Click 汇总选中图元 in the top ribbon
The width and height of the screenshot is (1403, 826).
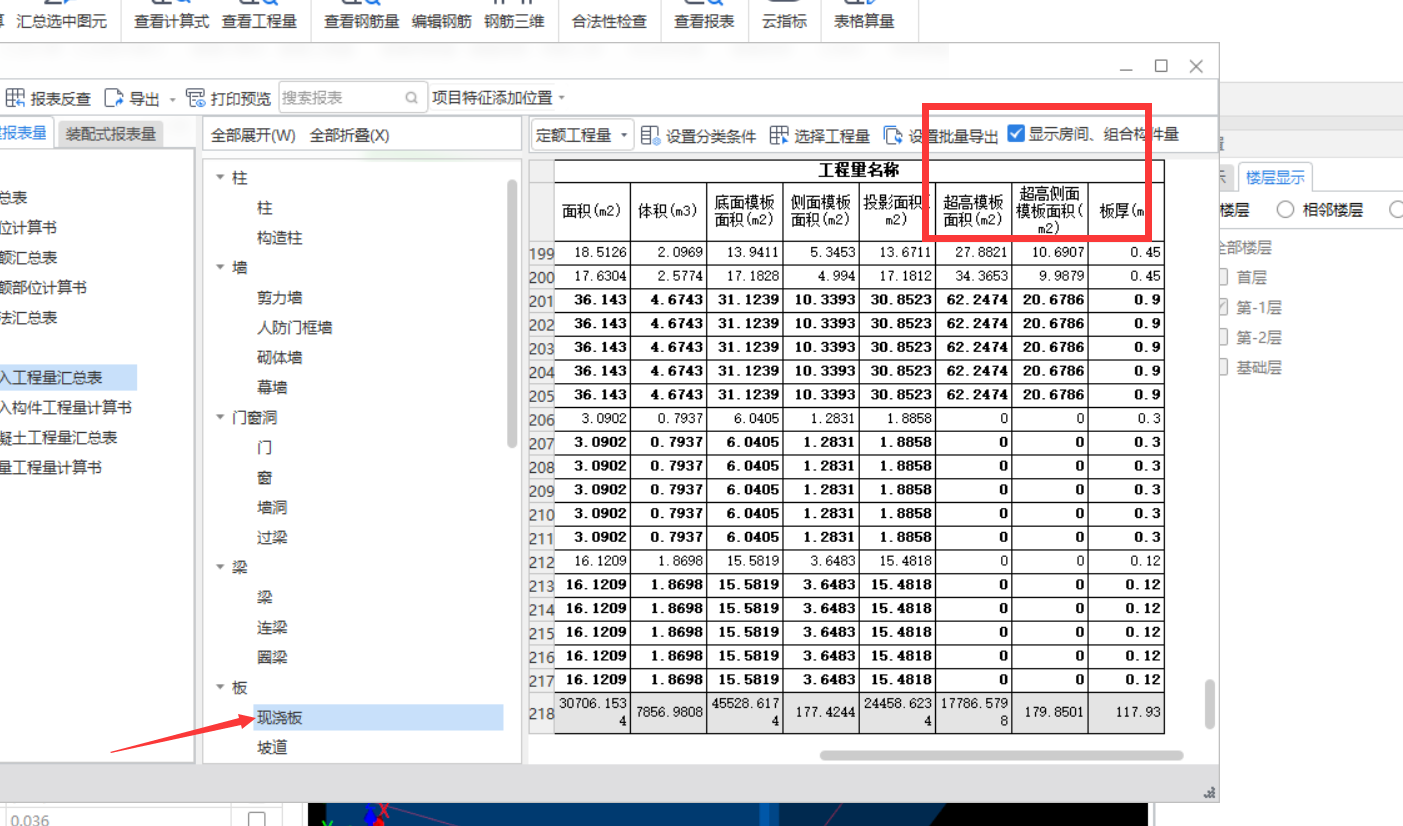point(62,21)
